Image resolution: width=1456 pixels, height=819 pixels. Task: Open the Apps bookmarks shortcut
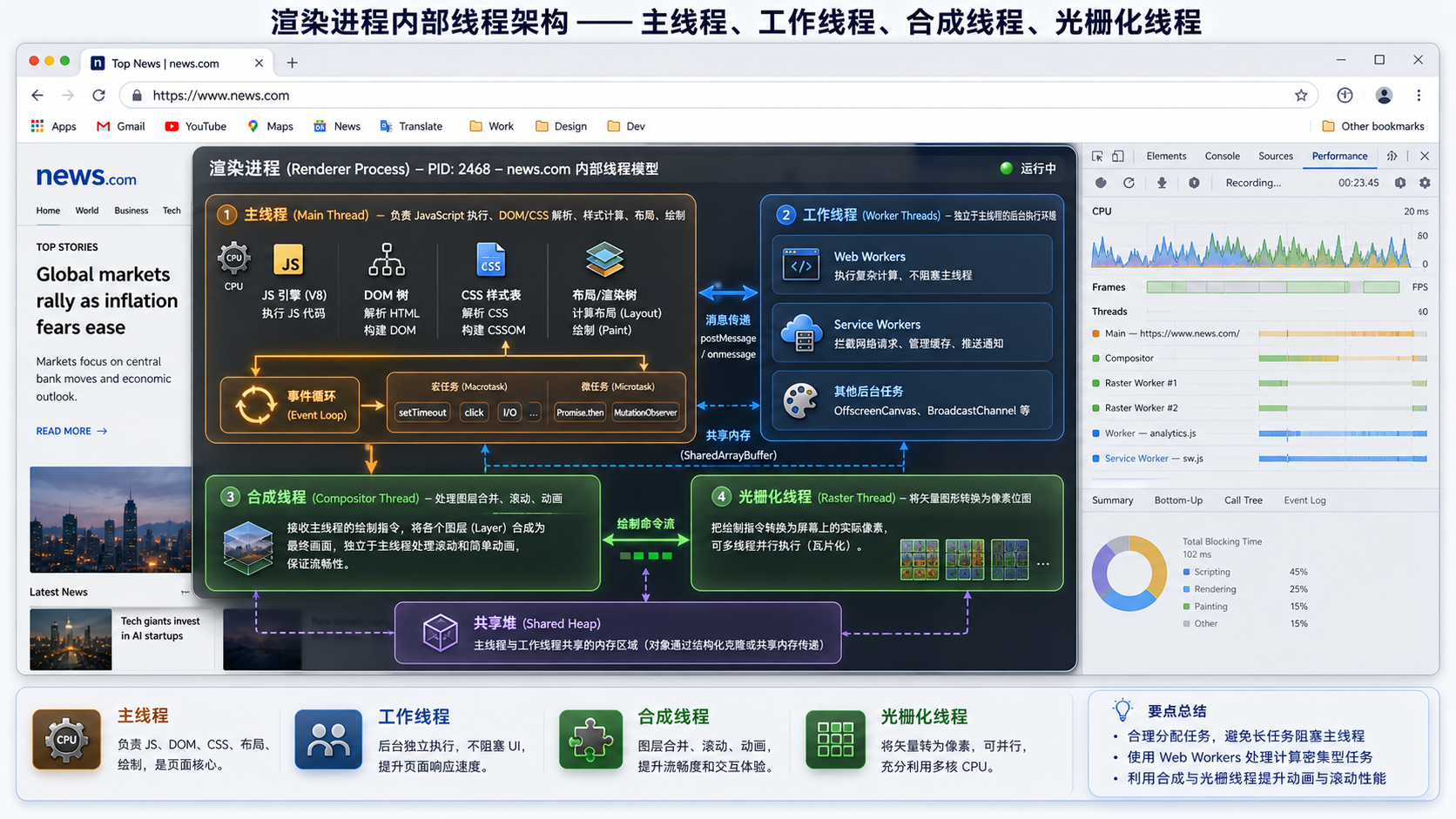point(53,126)
